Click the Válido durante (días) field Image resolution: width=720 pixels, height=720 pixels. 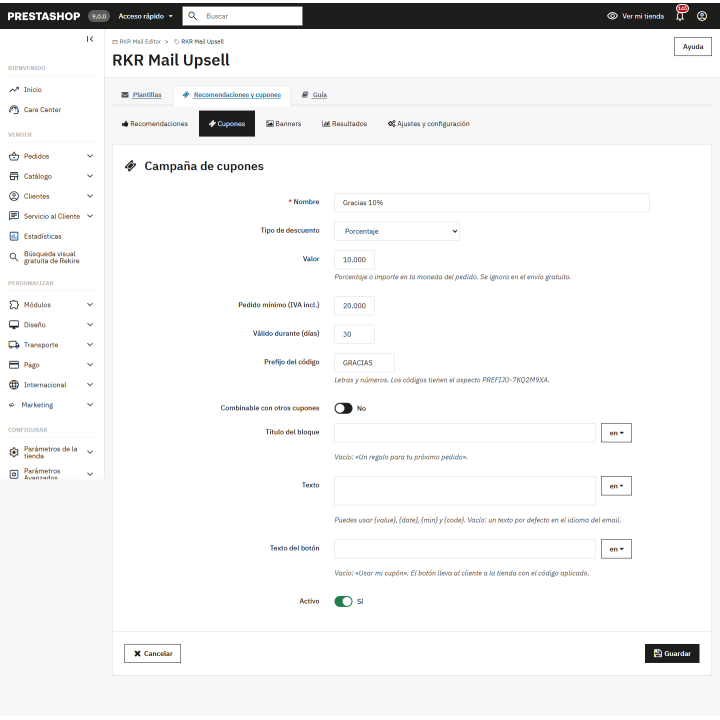tap(354, 334)
